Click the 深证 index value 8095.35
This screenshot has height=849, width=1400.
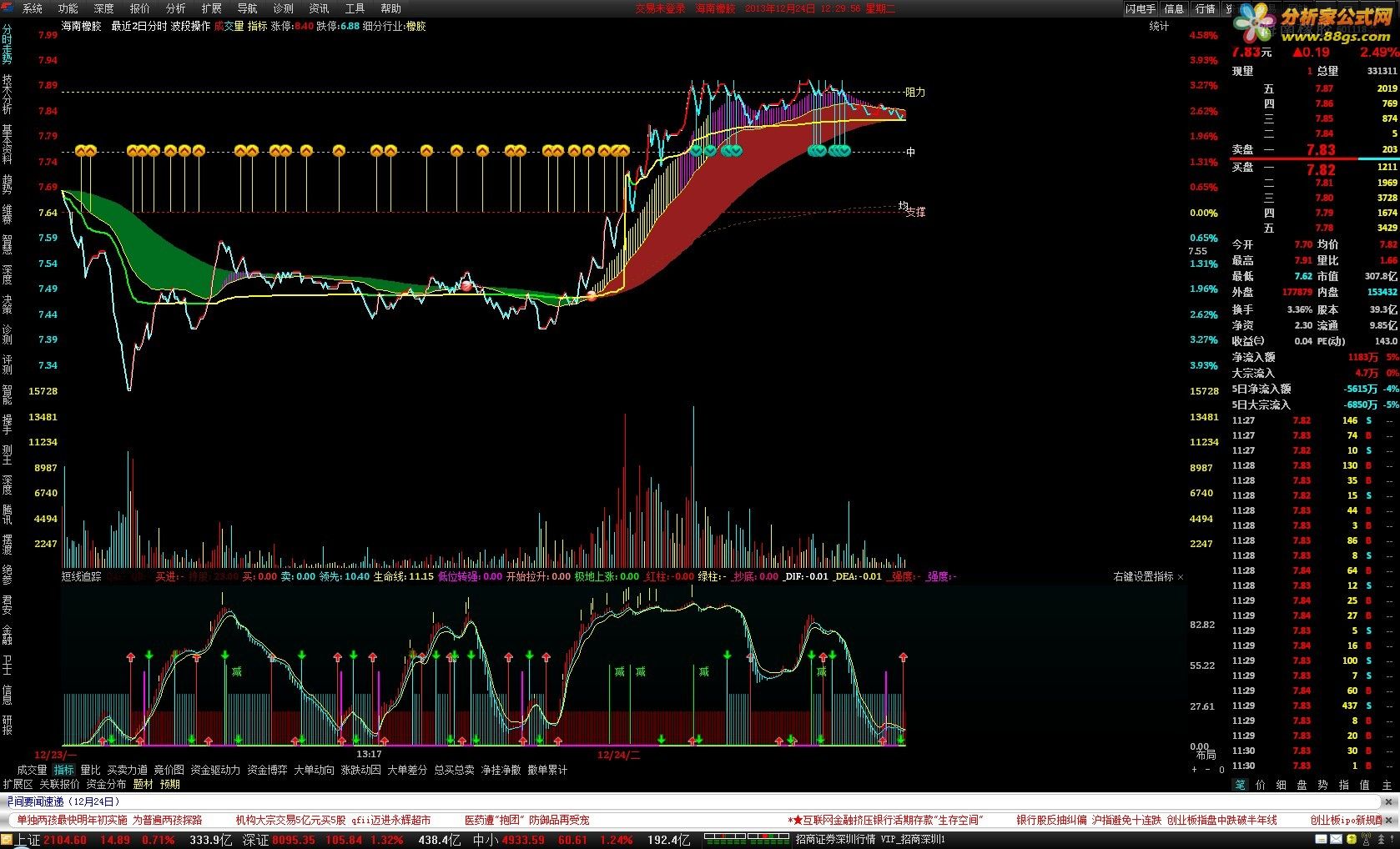pos(294,840)
